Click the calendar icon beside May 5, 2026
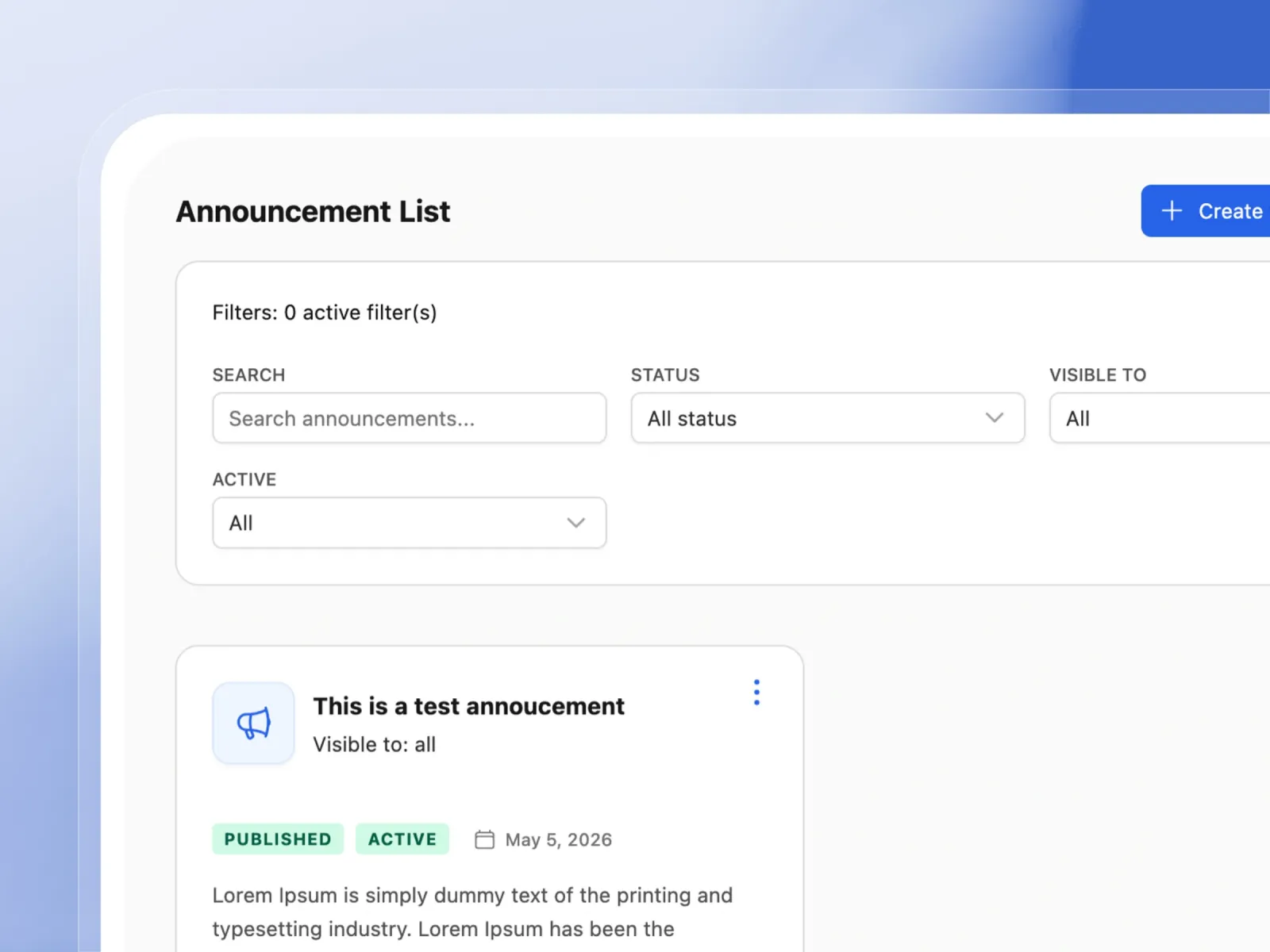 (484, 839)
